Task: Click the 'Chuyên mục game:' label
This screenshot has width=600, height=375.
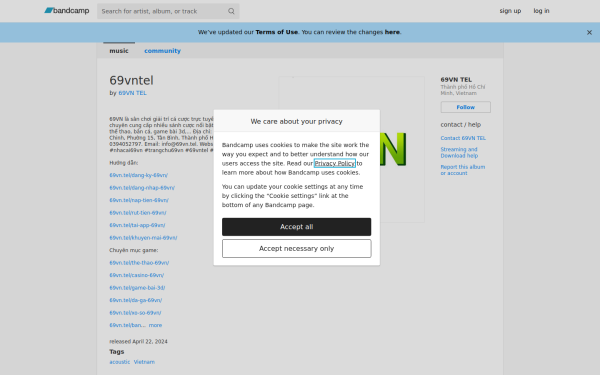Action: 134,250
